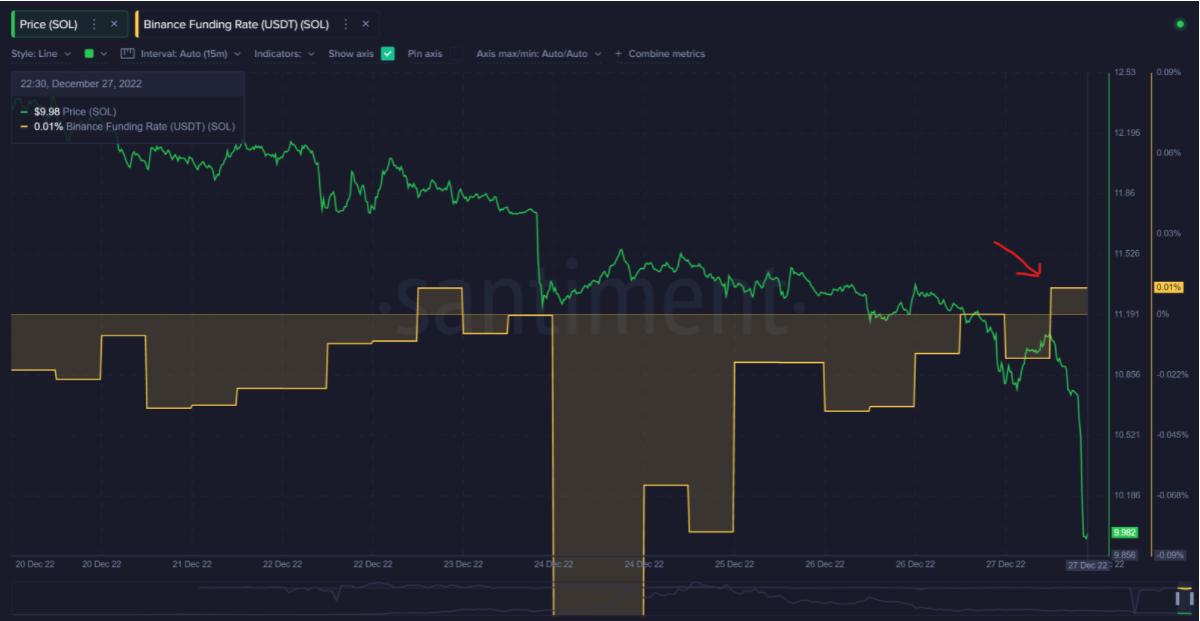Click Combine metrics button

(666, 53)
